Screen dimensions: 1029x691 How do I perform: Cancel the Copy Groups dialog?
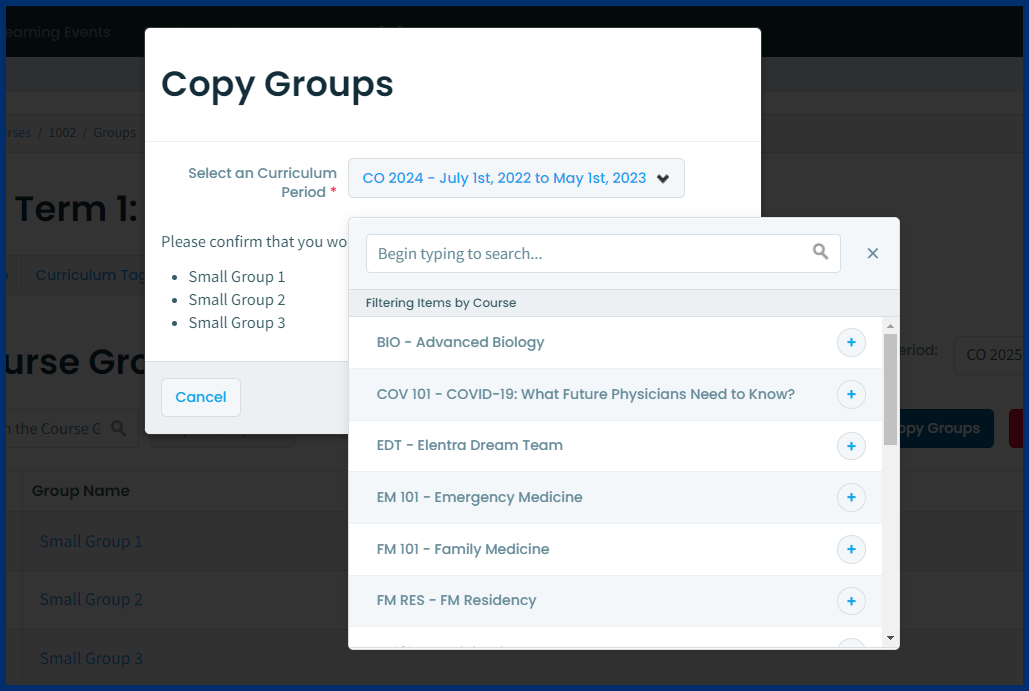[x=201, y=397]
